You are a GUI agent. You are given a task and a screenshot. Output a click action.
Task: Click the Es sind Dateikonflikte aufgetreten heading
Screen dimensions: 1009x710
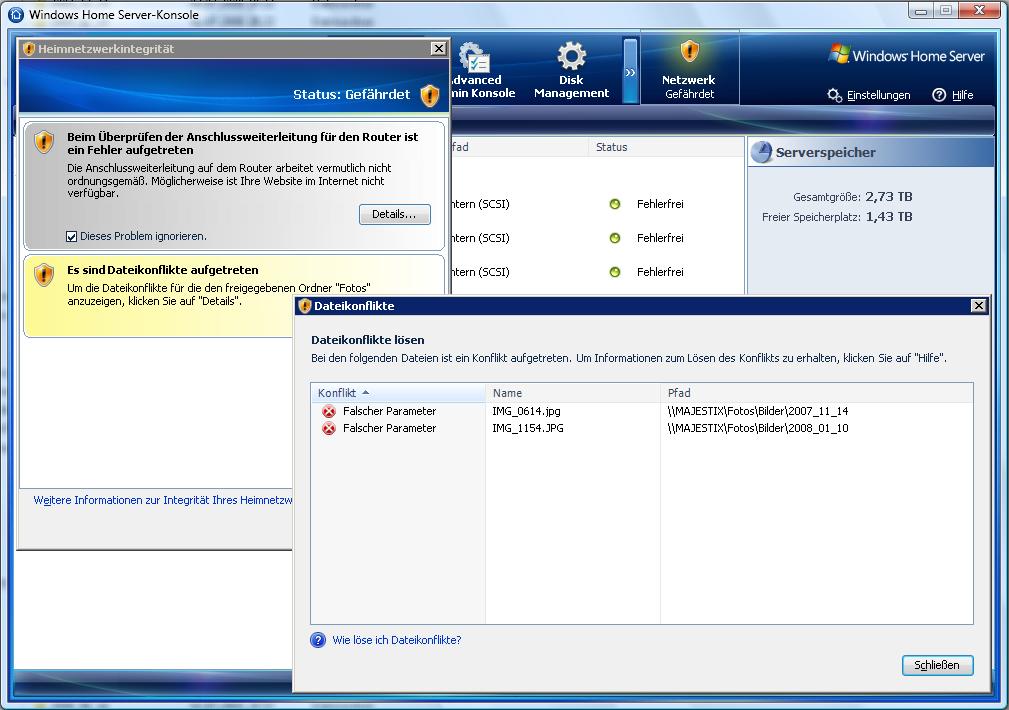(163, 270)
